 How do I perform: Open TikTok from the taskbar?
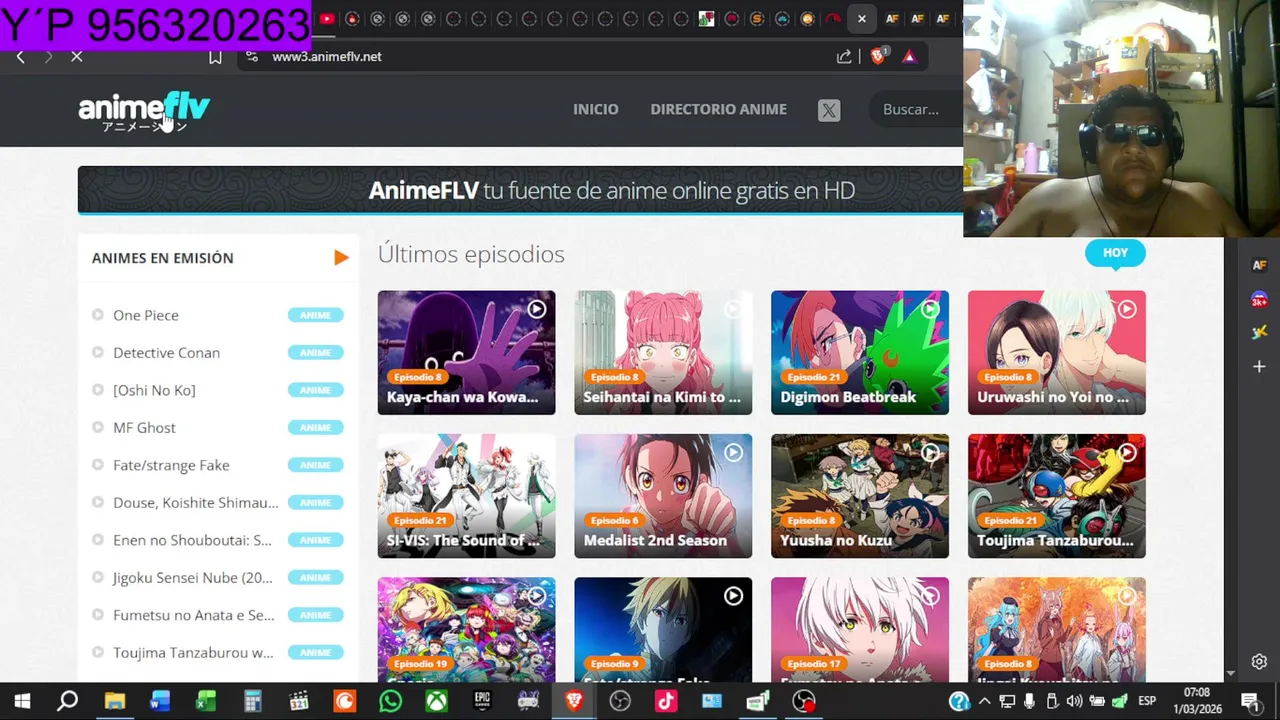[666, 701]
